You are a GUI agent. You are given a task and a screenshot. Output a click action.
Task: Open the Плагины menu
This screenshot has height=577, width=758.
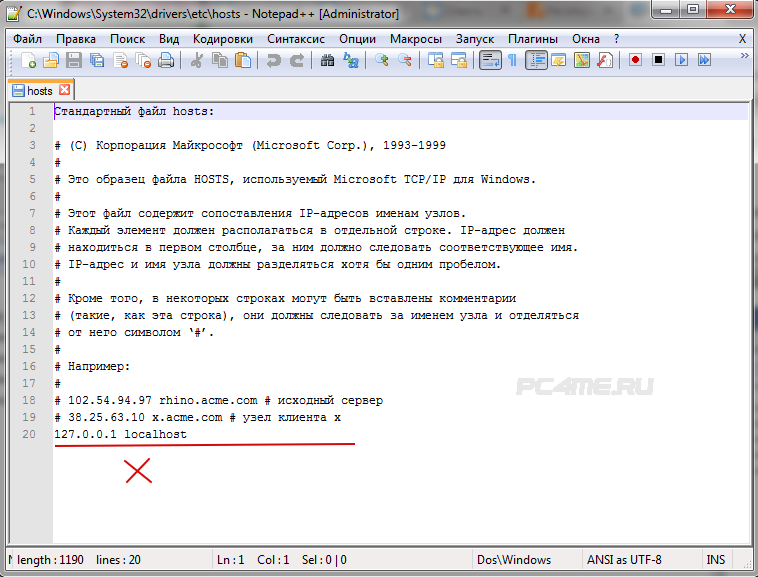[533, 39]
